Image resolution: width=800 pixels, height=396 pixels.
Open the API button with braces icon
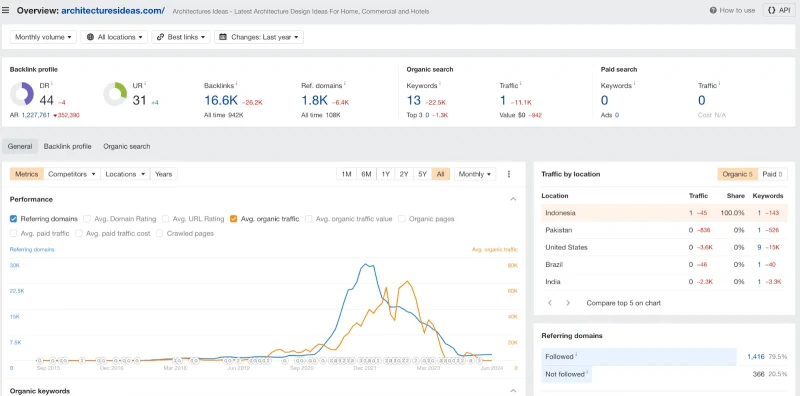pos(779,10)
